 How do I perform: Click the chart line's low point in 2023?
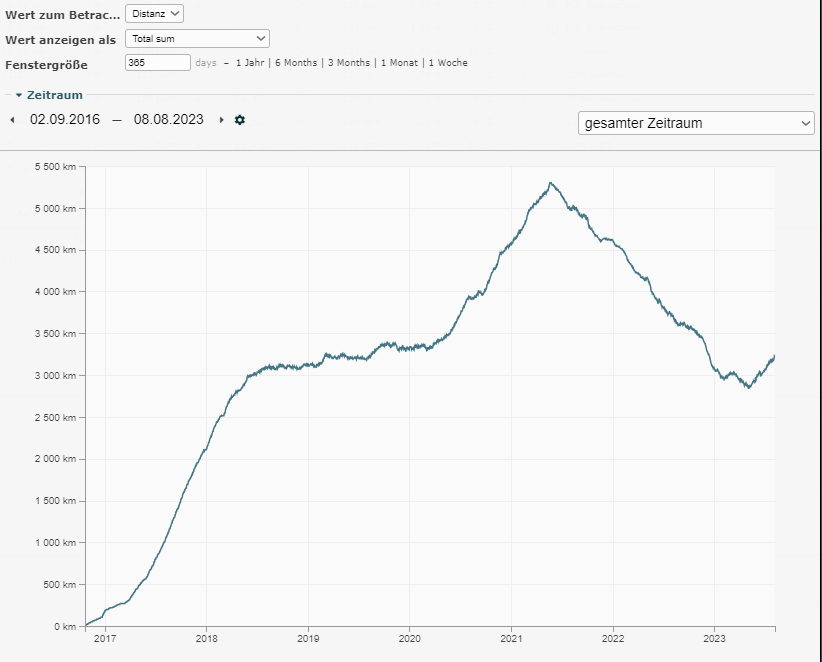(x=747, y=387)
